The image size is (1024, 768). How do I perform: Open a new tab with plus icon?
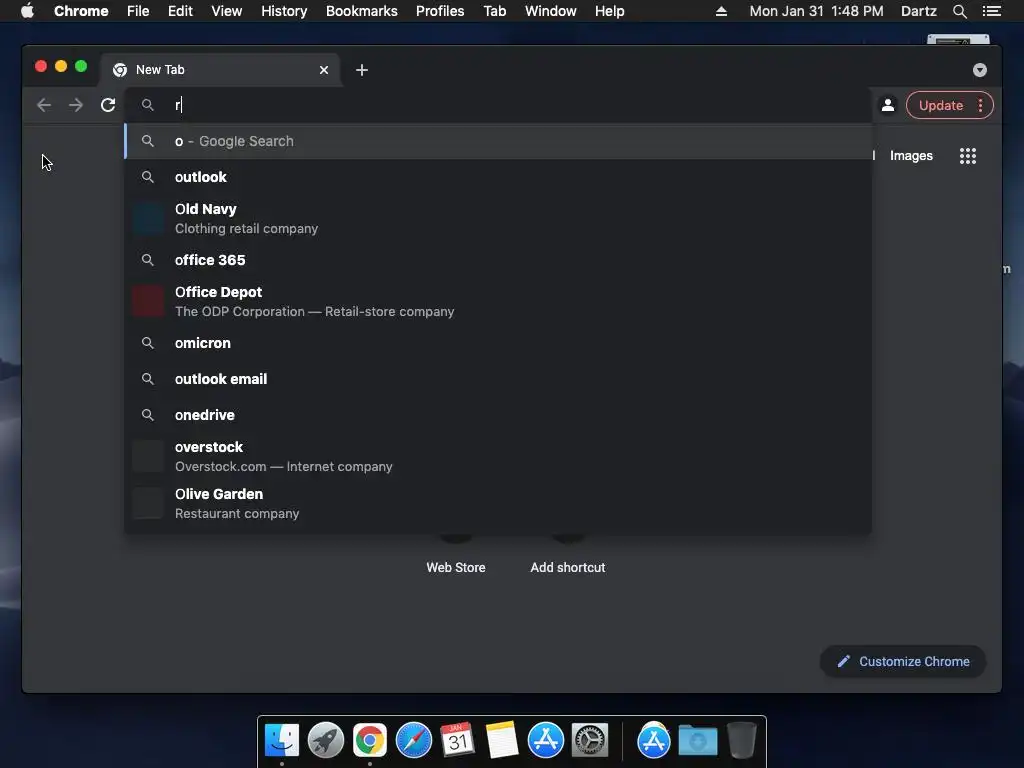click(x=362, y=70)
